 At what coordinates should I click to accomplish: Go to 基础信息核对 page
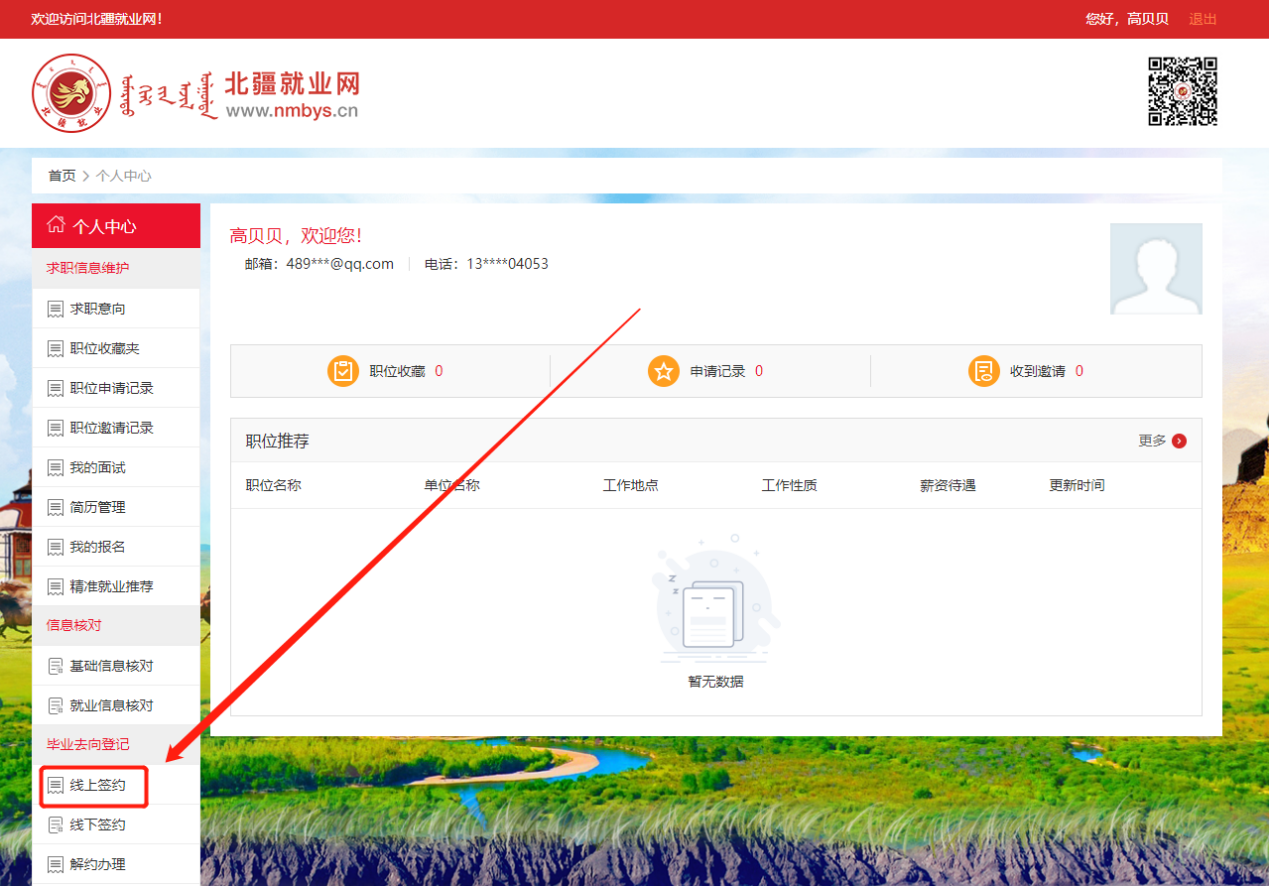[x=111, y=666]
